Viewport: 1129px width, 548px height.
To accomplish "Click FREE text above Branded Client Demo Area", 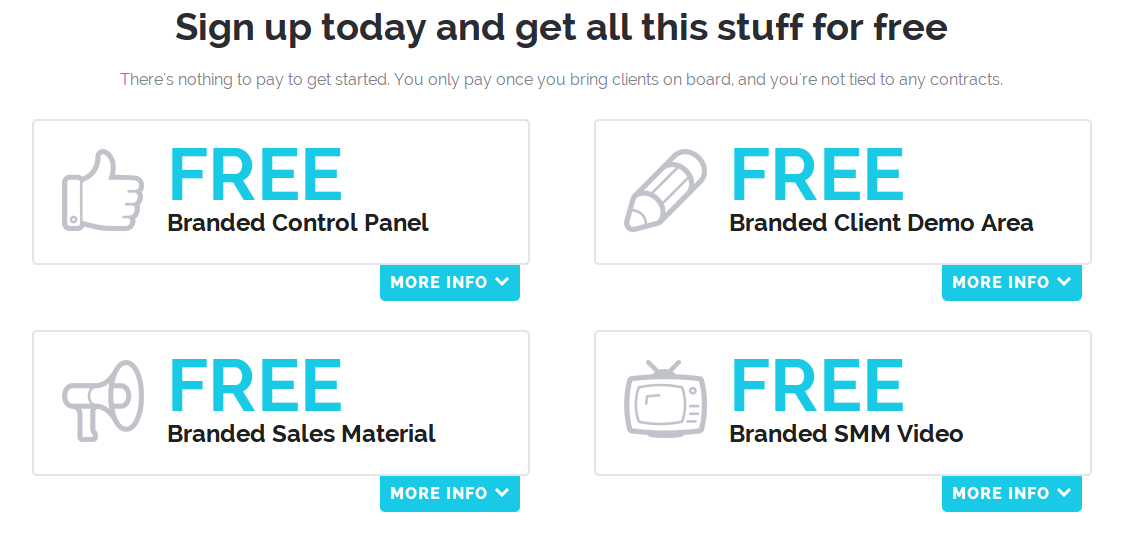I will click(817, 176).
